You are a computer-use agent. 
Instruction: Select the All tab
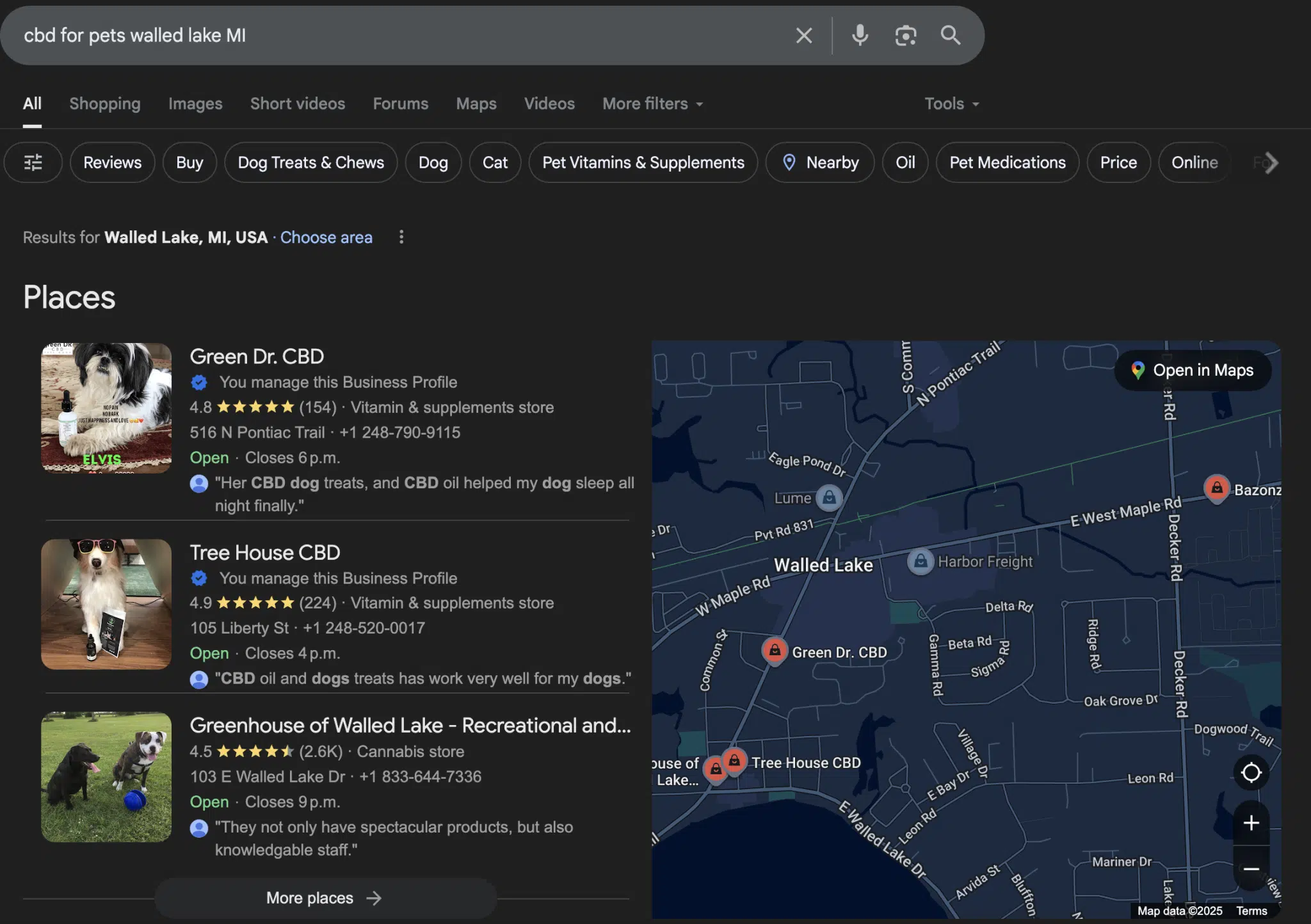pos(32,104)
